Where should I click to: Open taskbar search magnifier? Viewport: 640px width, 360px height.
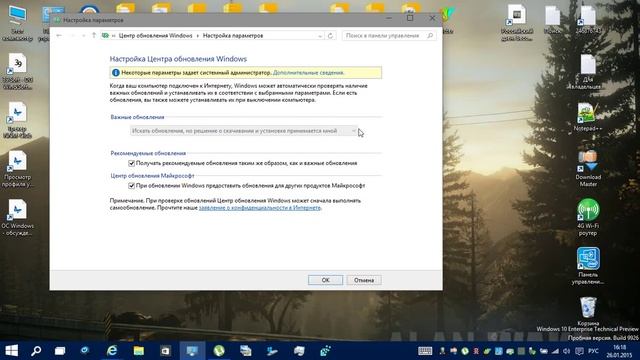click(36, 351)
